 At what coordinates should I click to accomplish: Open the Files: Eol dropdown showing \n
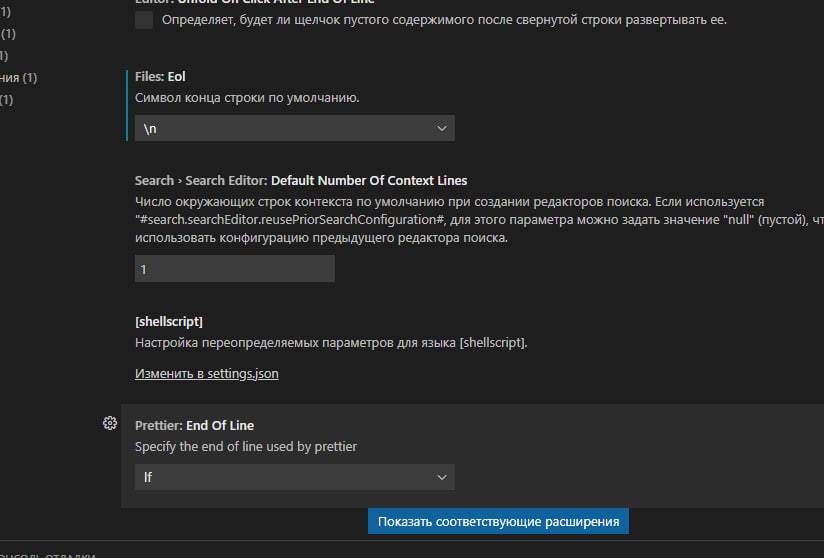(295, 128)
